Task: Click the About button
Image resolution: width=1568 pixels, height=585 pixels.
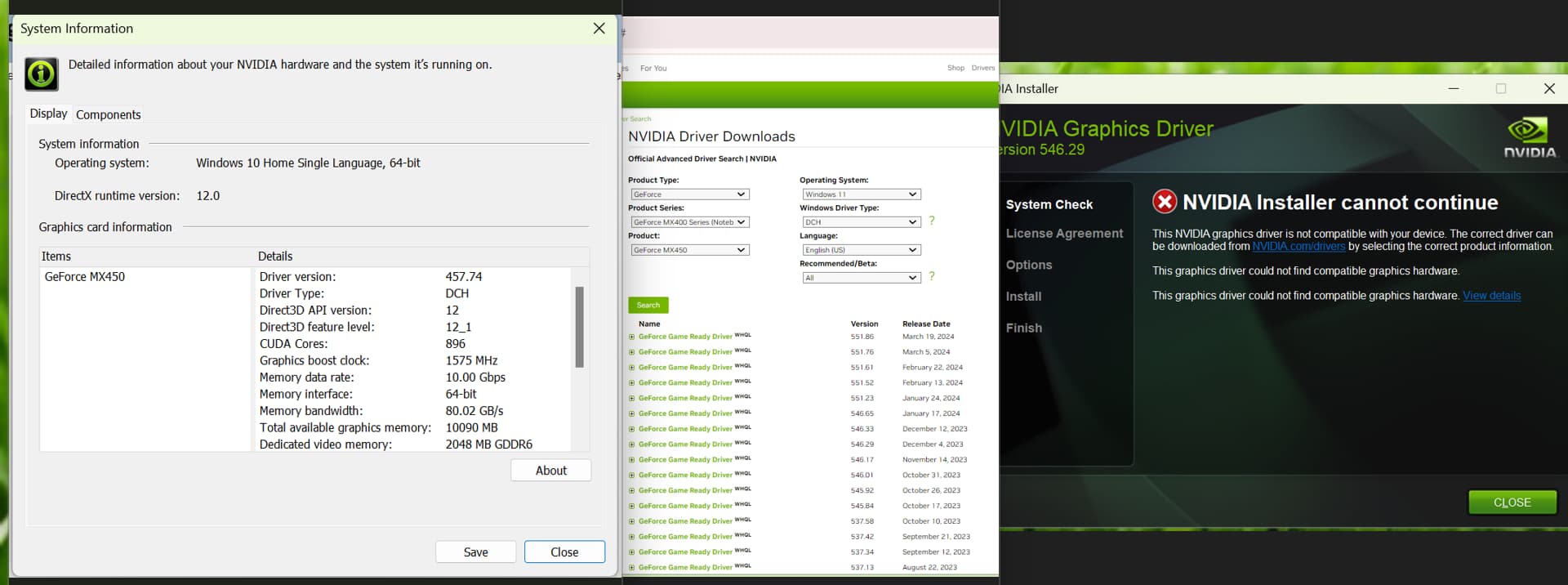Action: (x=550, y=471)
